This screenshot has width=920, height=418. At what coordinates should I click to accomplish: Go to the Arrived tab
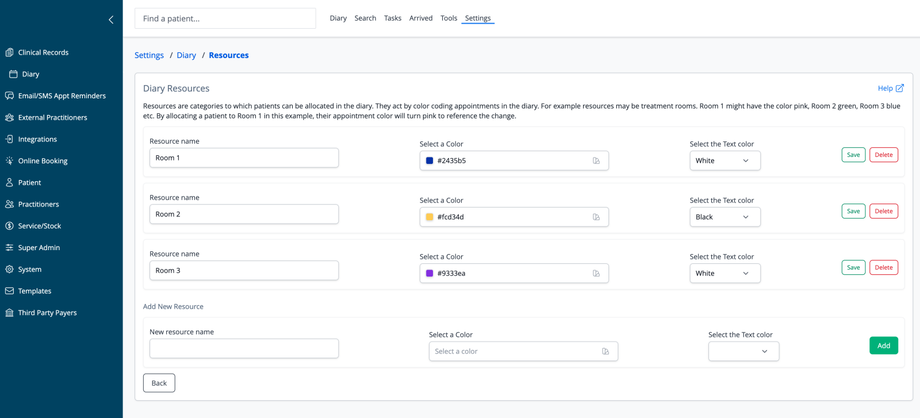coord(421,18)
